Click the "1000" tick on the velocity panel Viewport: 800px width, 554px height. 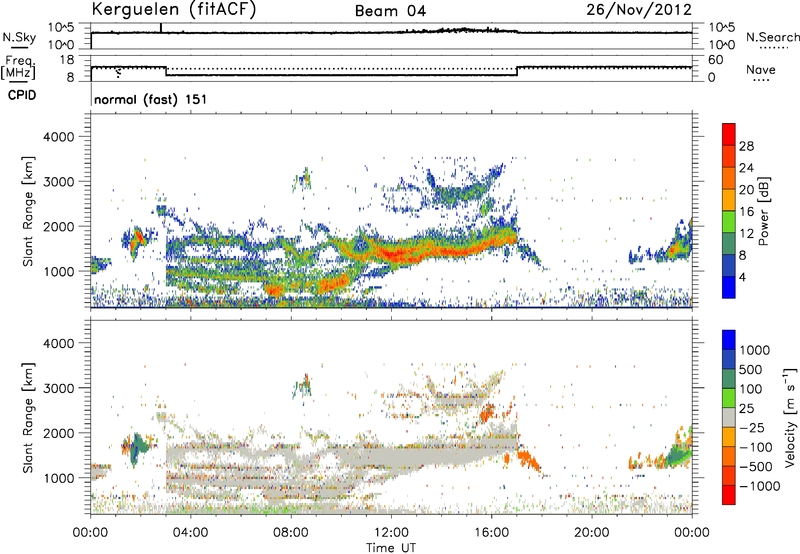click(59, 479)
